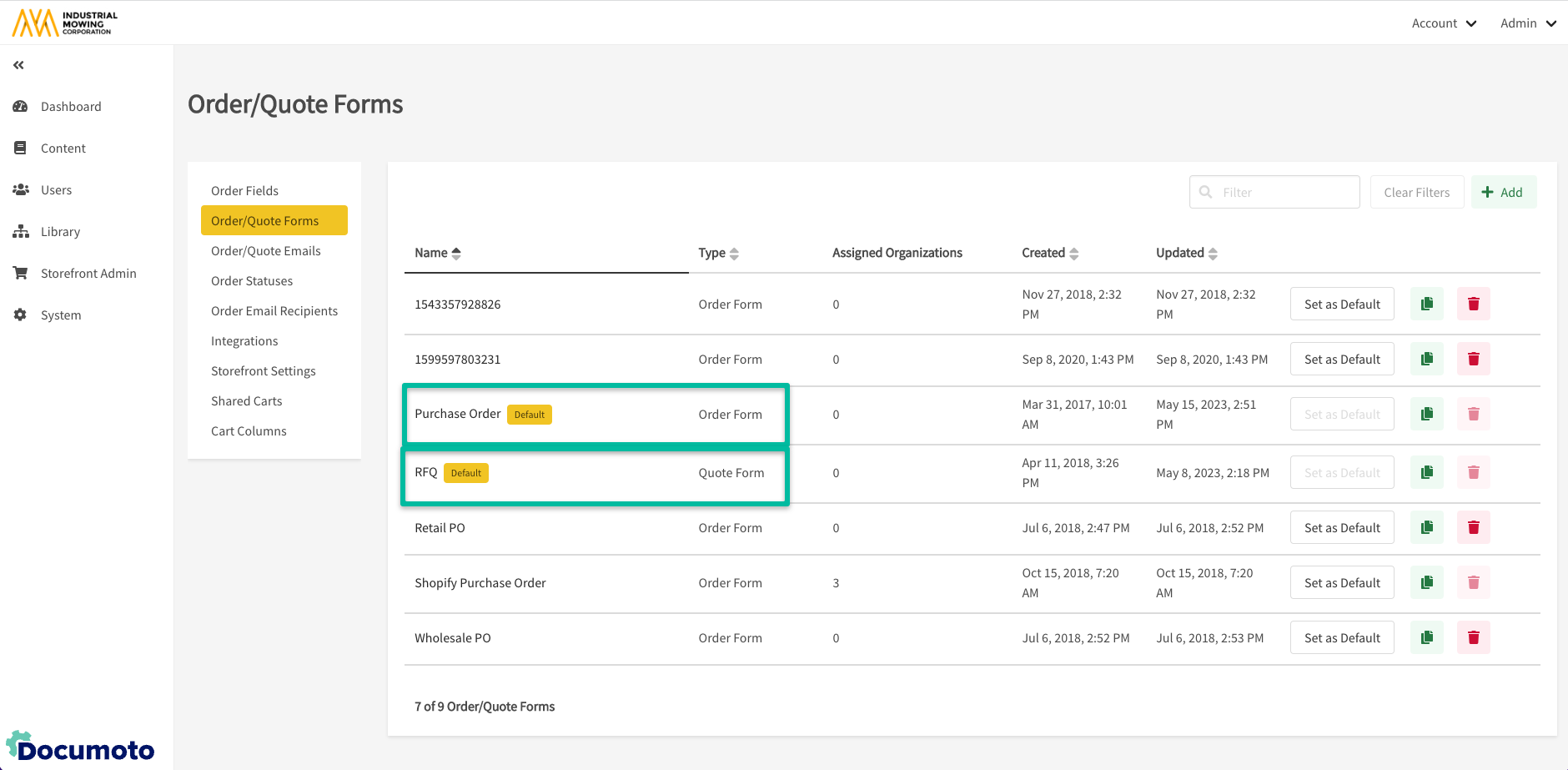Screen dimensions: 1568x770
Task: Navigate to Cart Columns settings
Action: pos(249,431)
